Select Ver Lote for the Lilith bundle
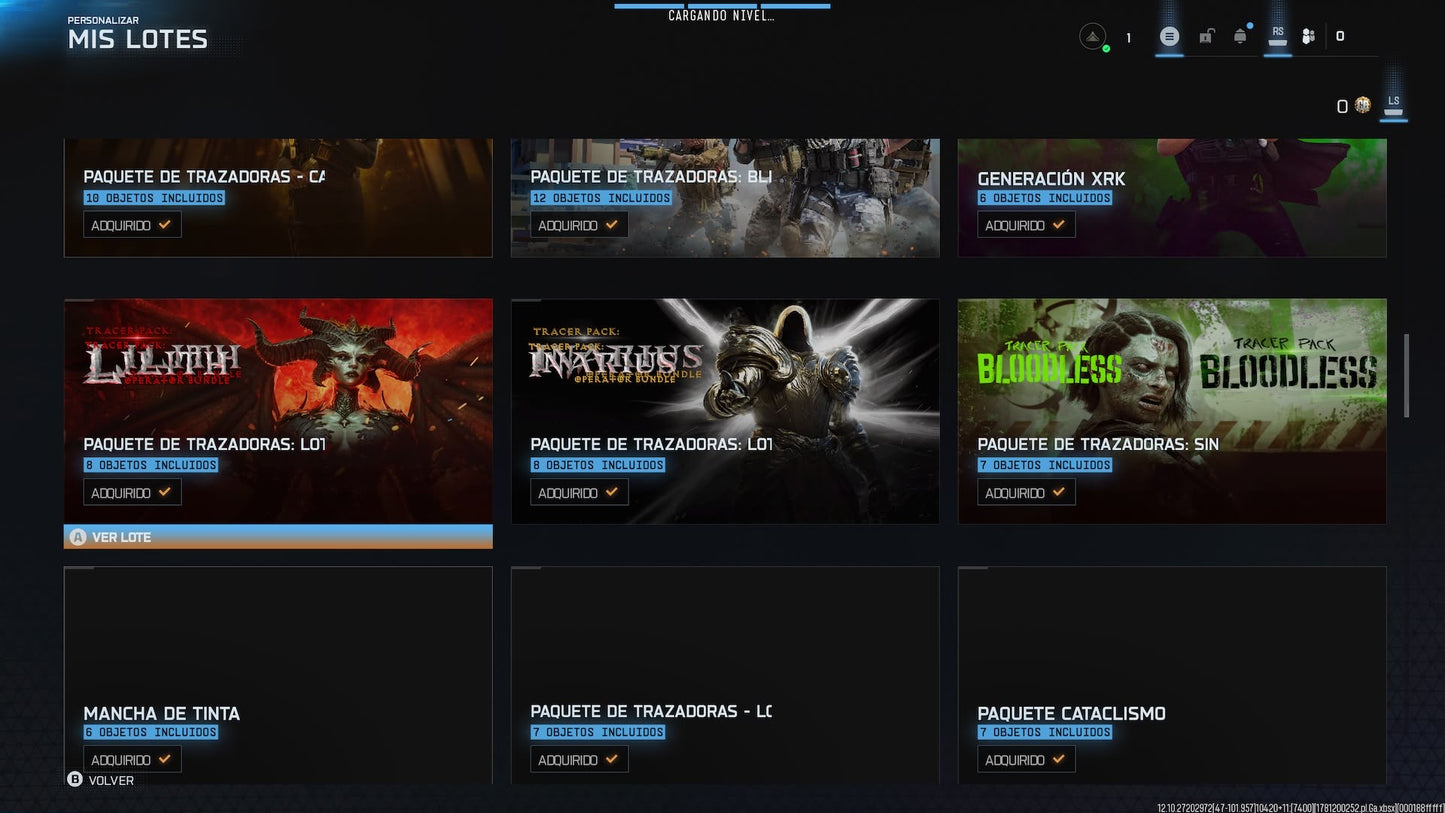The height and width of the screenshot is (813, 1445). click(278, 537)
